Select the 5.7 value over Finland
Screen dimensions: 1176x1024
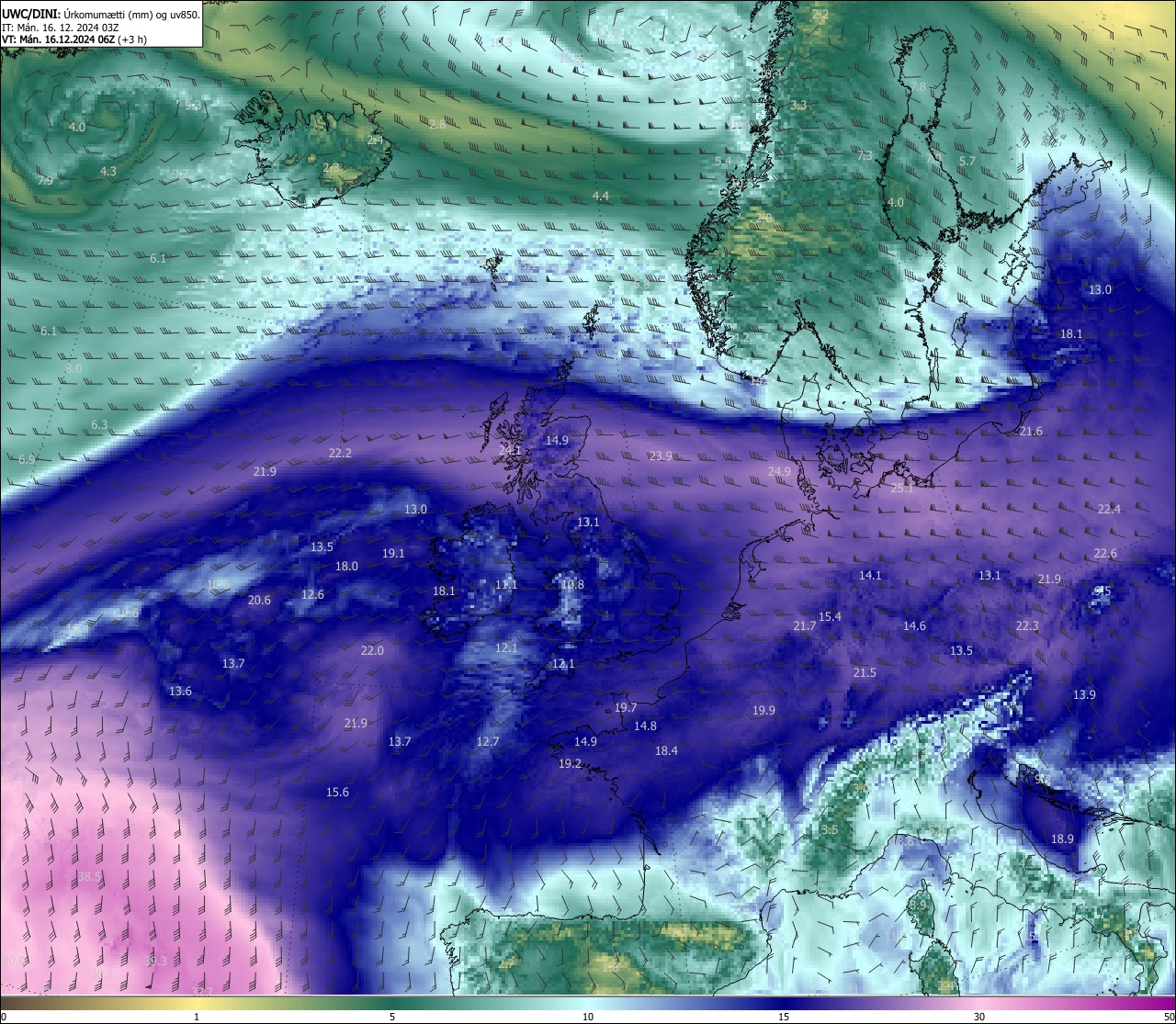967,161
